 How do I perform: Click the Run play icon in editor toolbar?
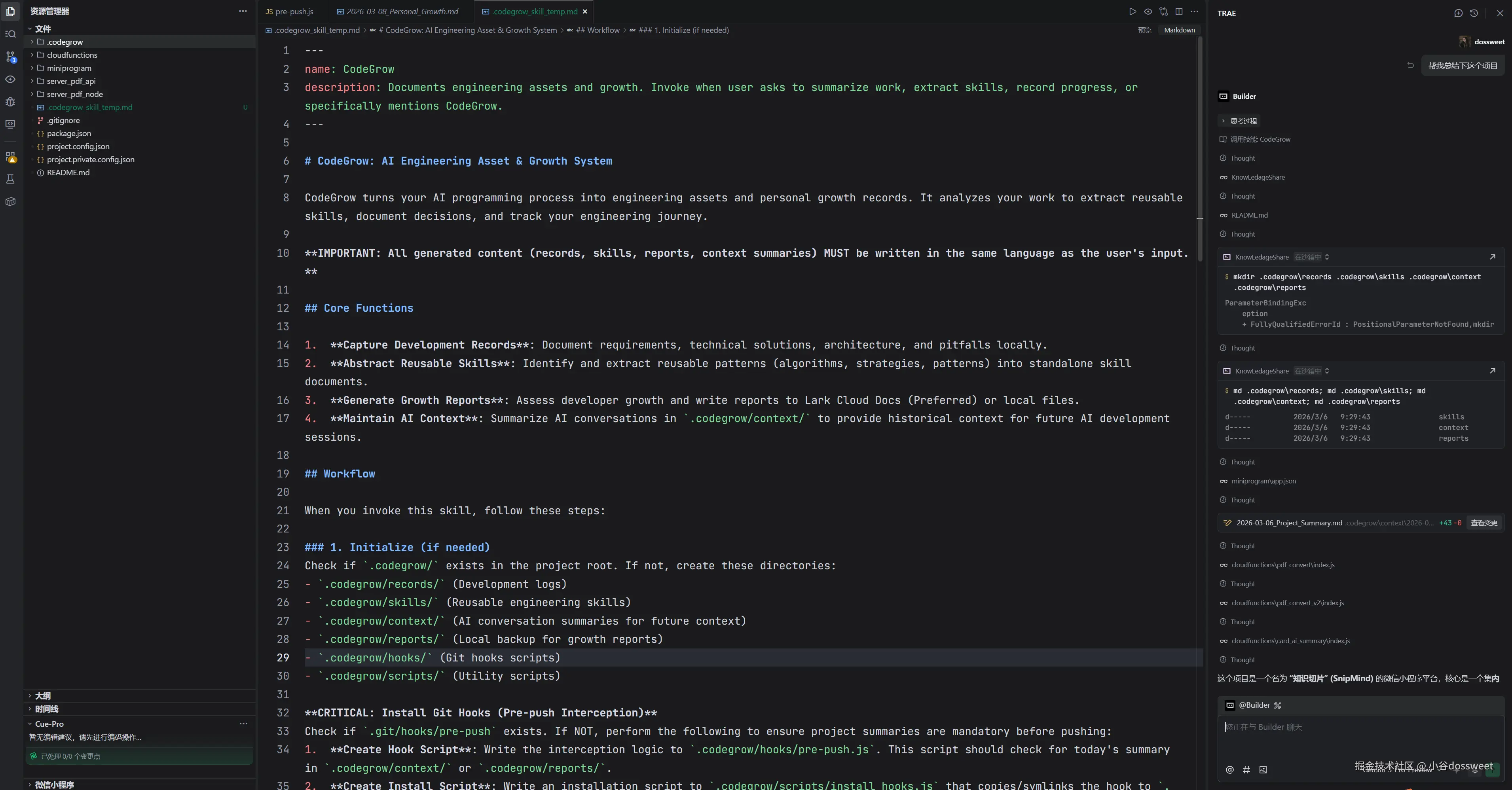(x=1132, y=12)
